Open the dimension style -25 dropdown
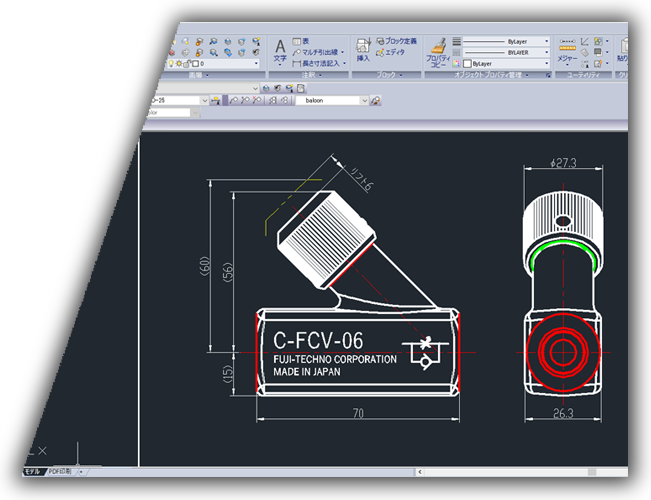The width and height of the screenshot is (651, 500). tap(204, 100)
